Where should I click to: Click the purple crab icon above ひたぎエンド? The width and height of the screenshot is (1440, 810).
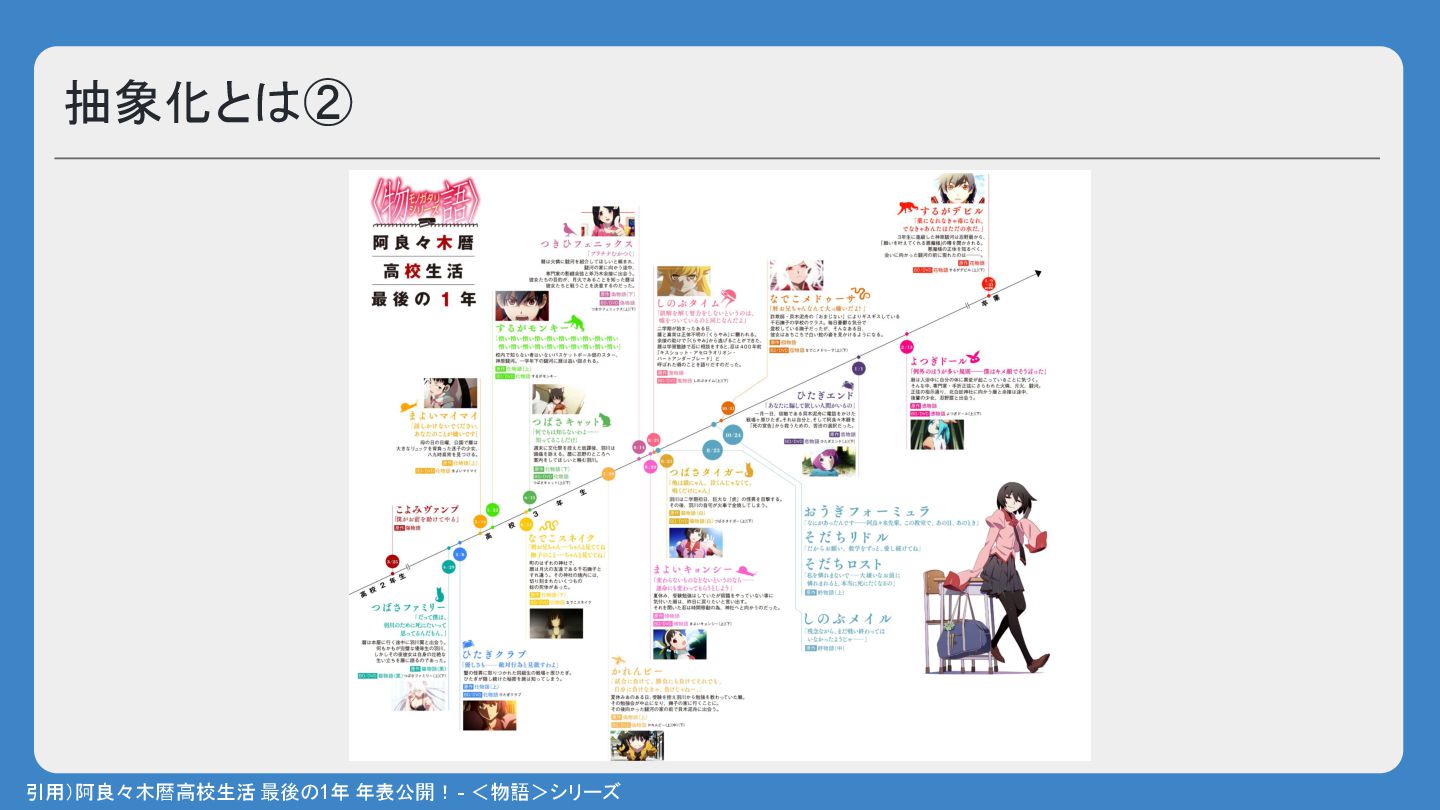coord(847,383)
